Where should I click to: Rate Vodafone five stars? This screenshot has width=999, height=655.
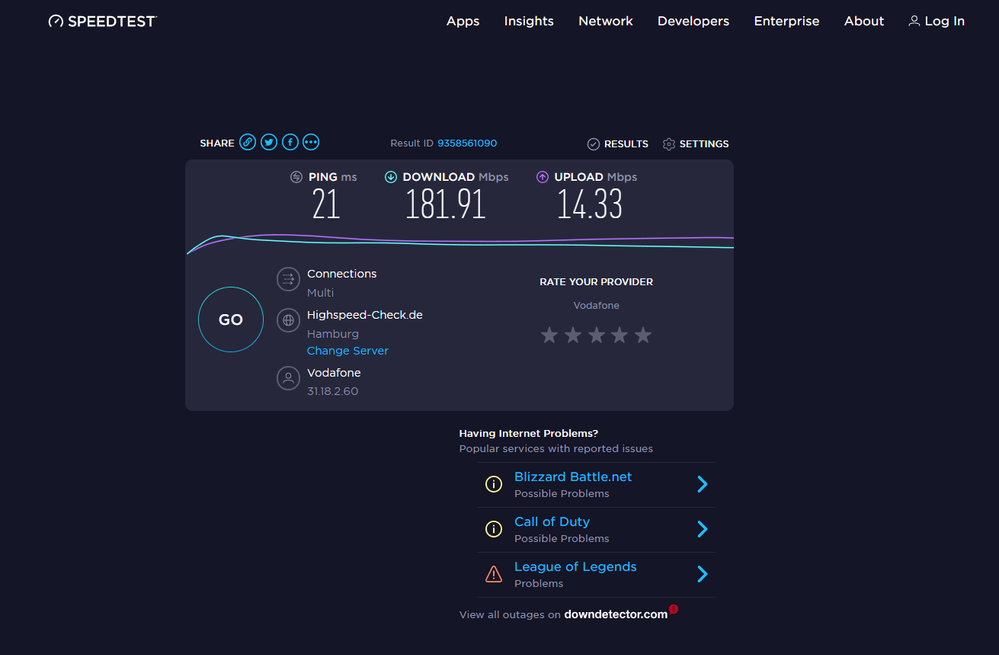point(643,335)
